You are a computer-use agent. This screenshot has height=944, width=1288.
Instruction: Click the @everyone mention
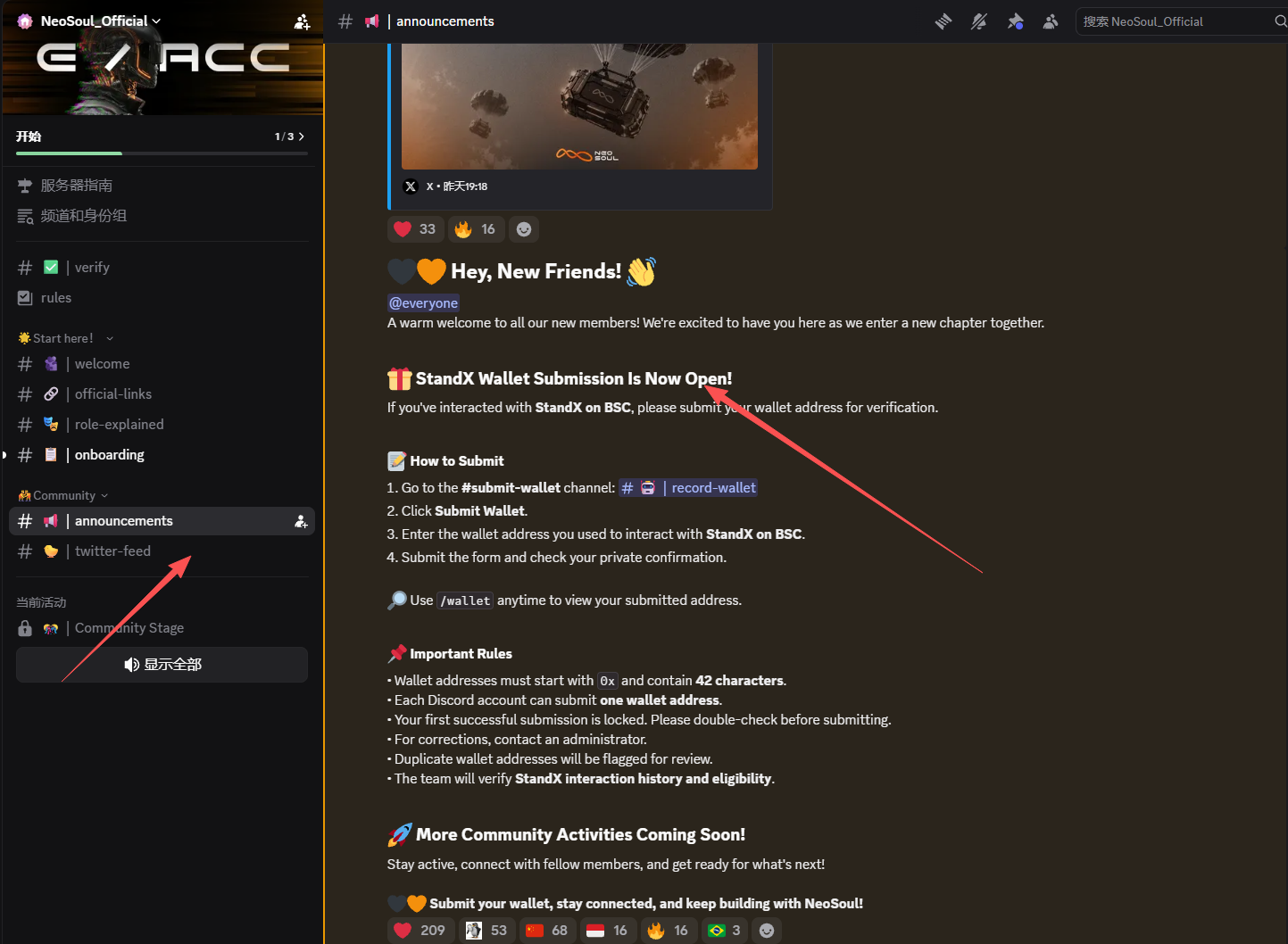click(x=423, y=303)
